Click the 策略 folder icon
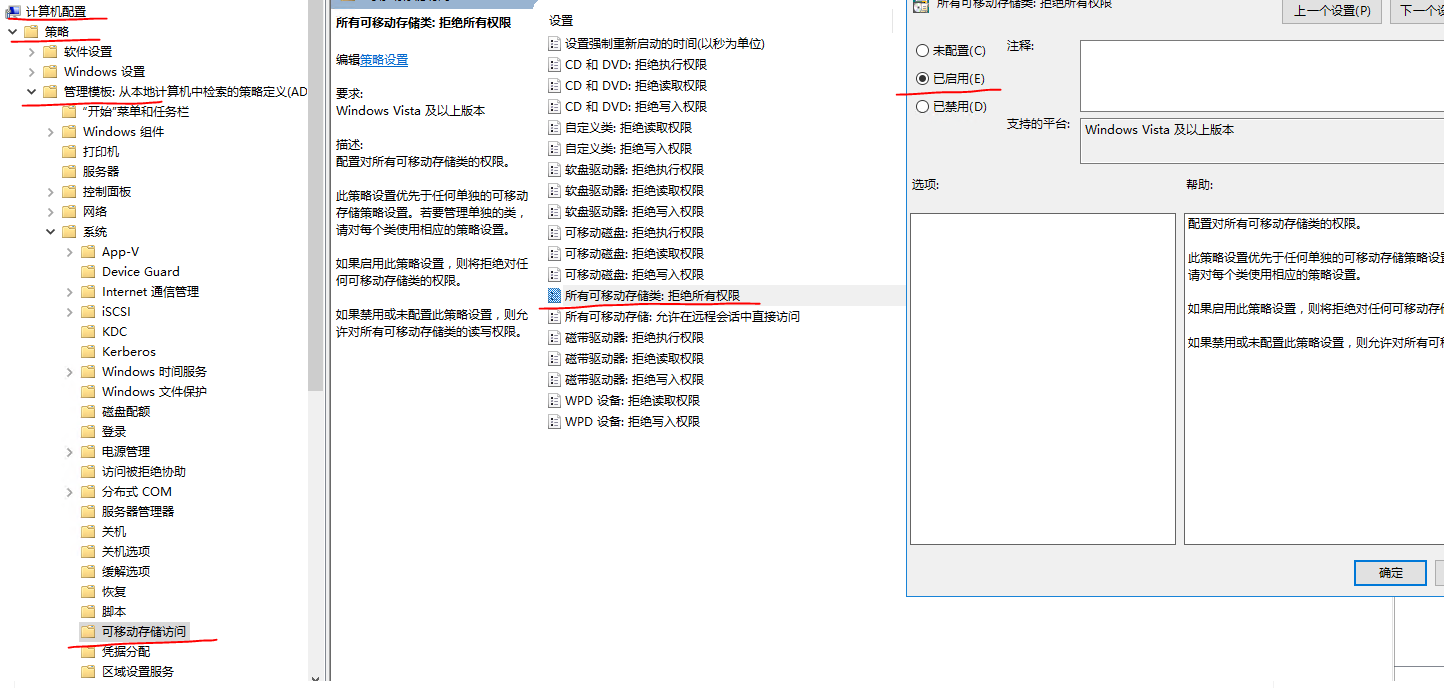The image size is (1444, 688). click(31, 31)
